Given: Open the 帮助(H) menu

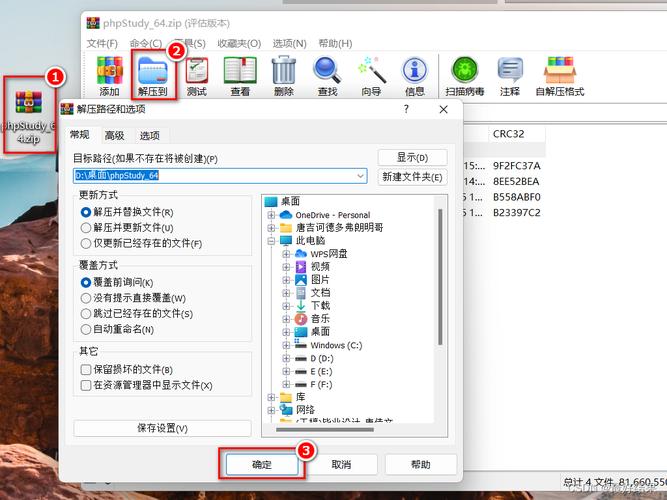Looking at the screenshot, I should click(336, 43).
